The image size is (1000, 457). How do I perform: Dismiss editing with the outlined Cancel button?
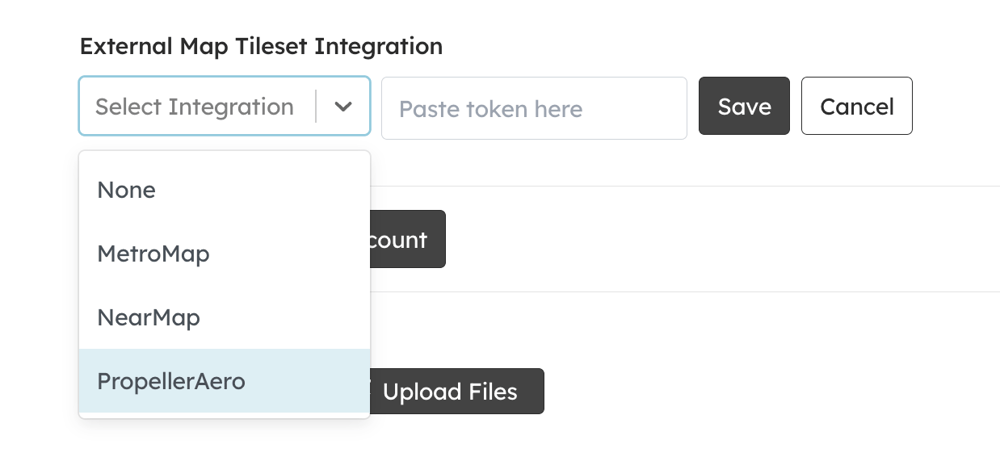(857, 106)
